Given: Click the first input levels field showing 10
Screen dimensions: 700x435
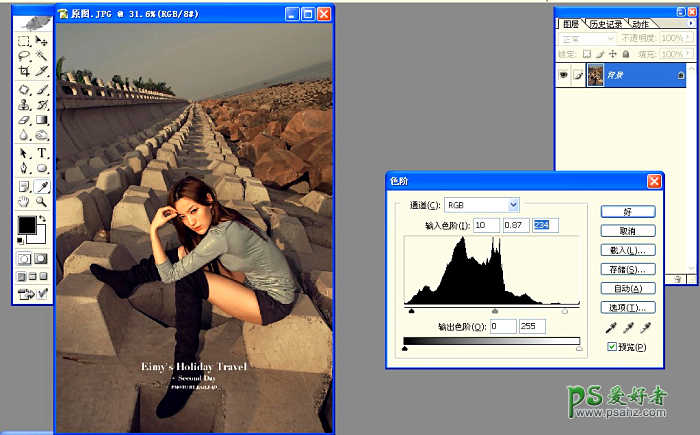Looking at the screenshot, I should pos(486,224).
